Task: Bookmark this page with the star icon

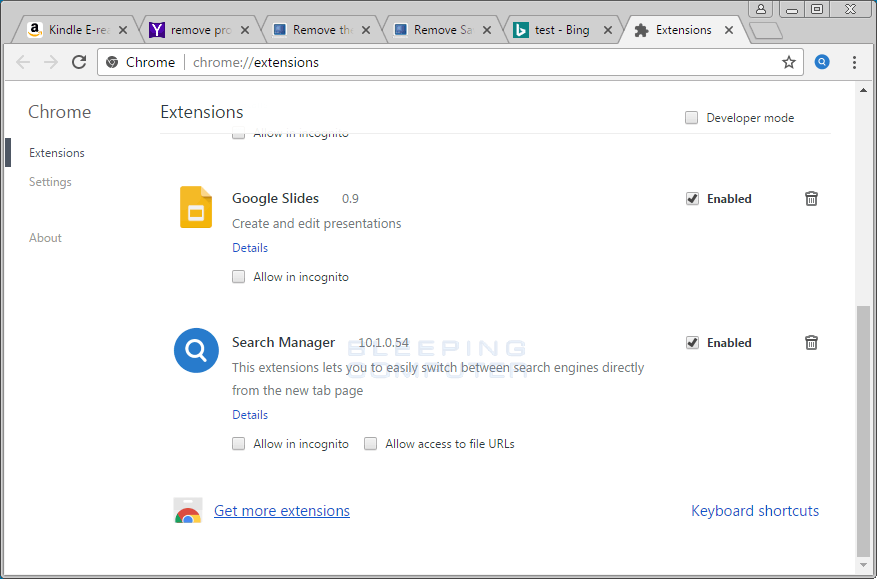Action: [x=789, y=62]
